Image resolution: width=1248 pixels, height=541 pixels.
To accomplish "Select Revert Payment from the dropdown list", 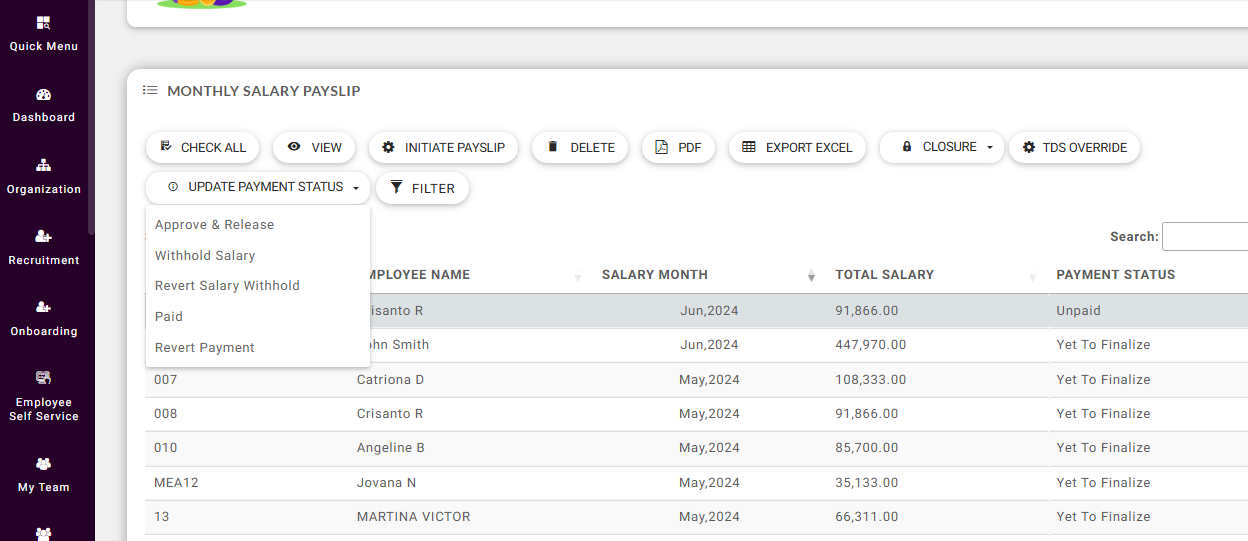I will 205,348.
